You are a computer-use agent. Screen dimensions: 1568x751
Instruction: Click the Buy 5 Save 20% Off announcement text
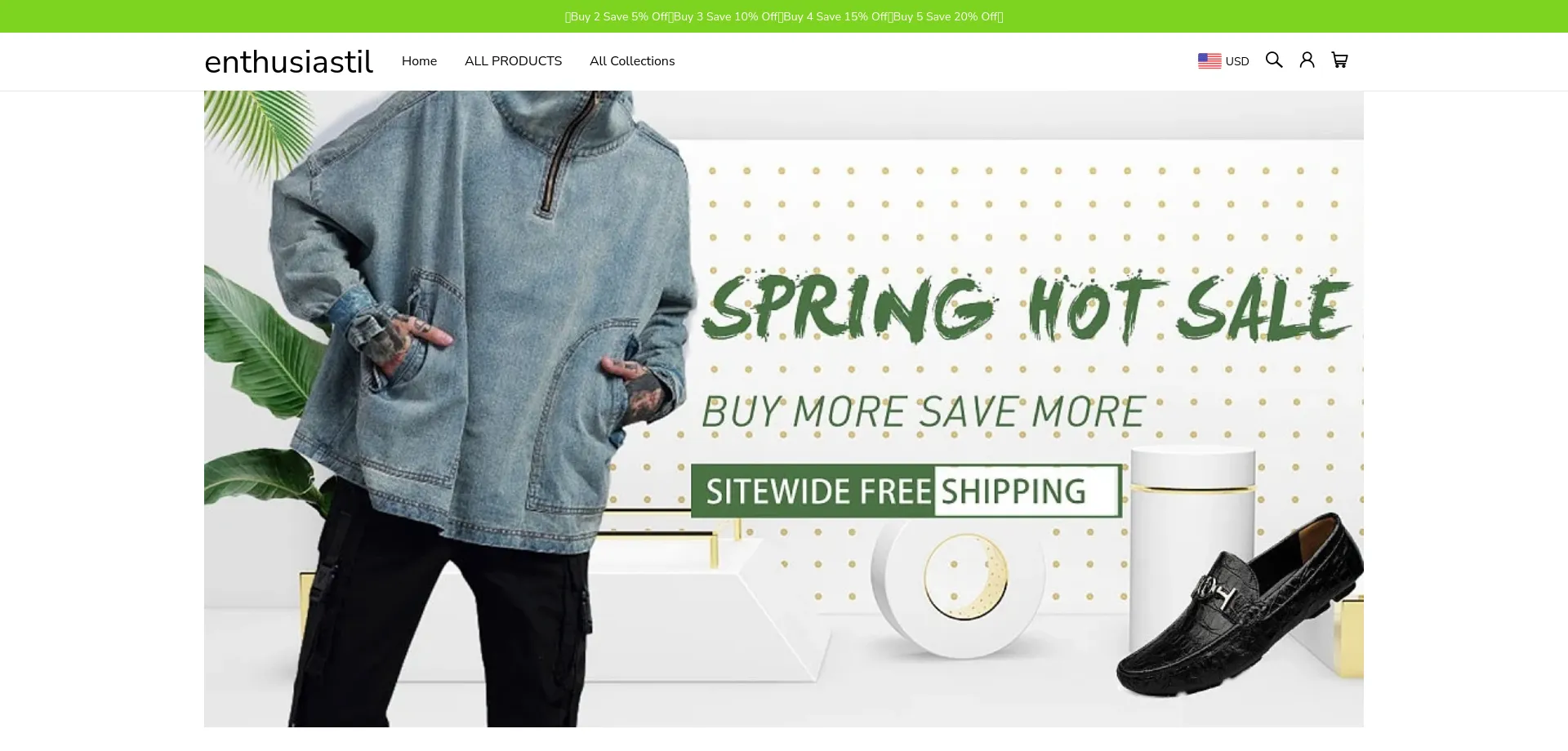click(x=945, y=16)
